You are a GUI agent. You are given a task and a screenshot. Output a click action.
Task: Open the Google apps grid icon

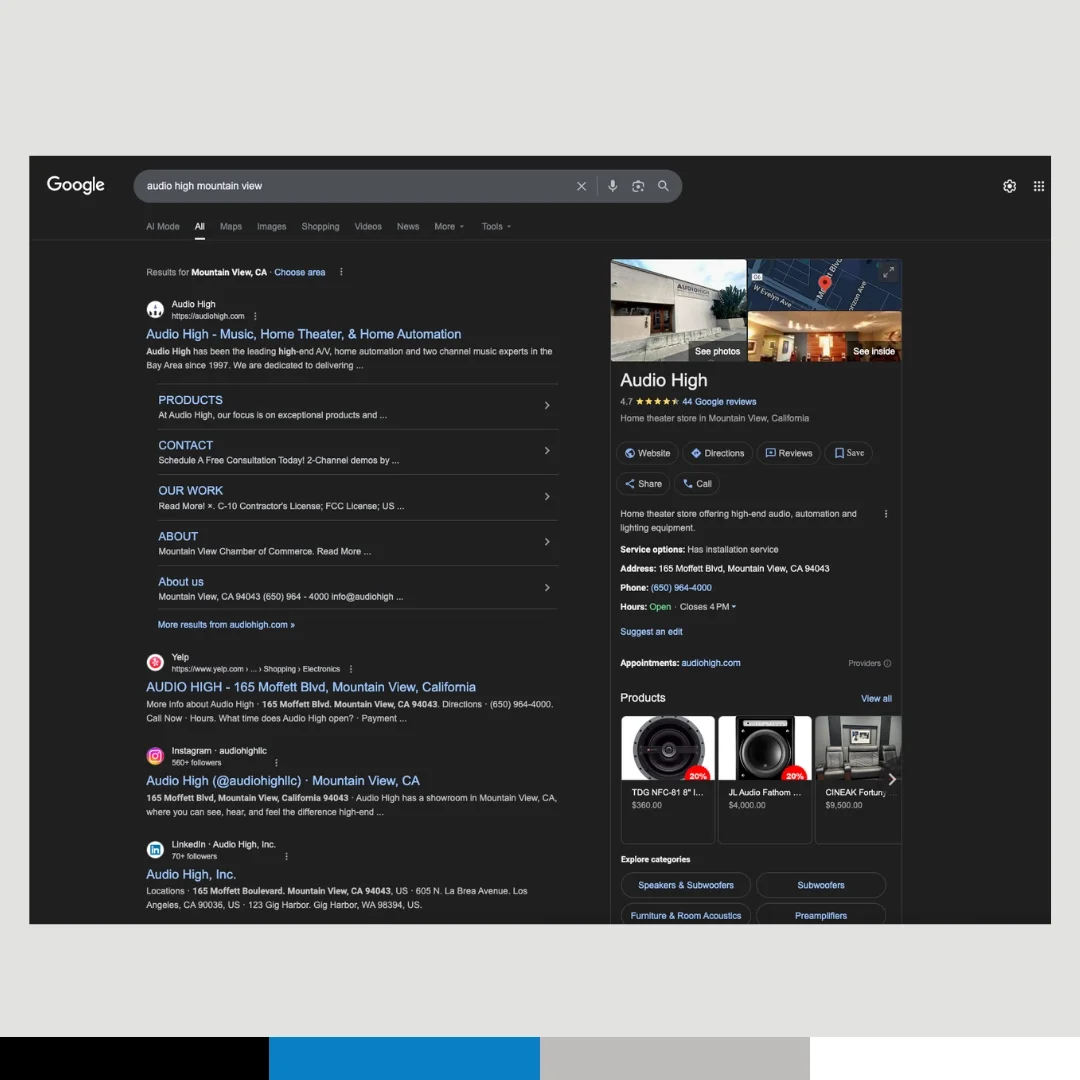click(x=1039, y=186)
